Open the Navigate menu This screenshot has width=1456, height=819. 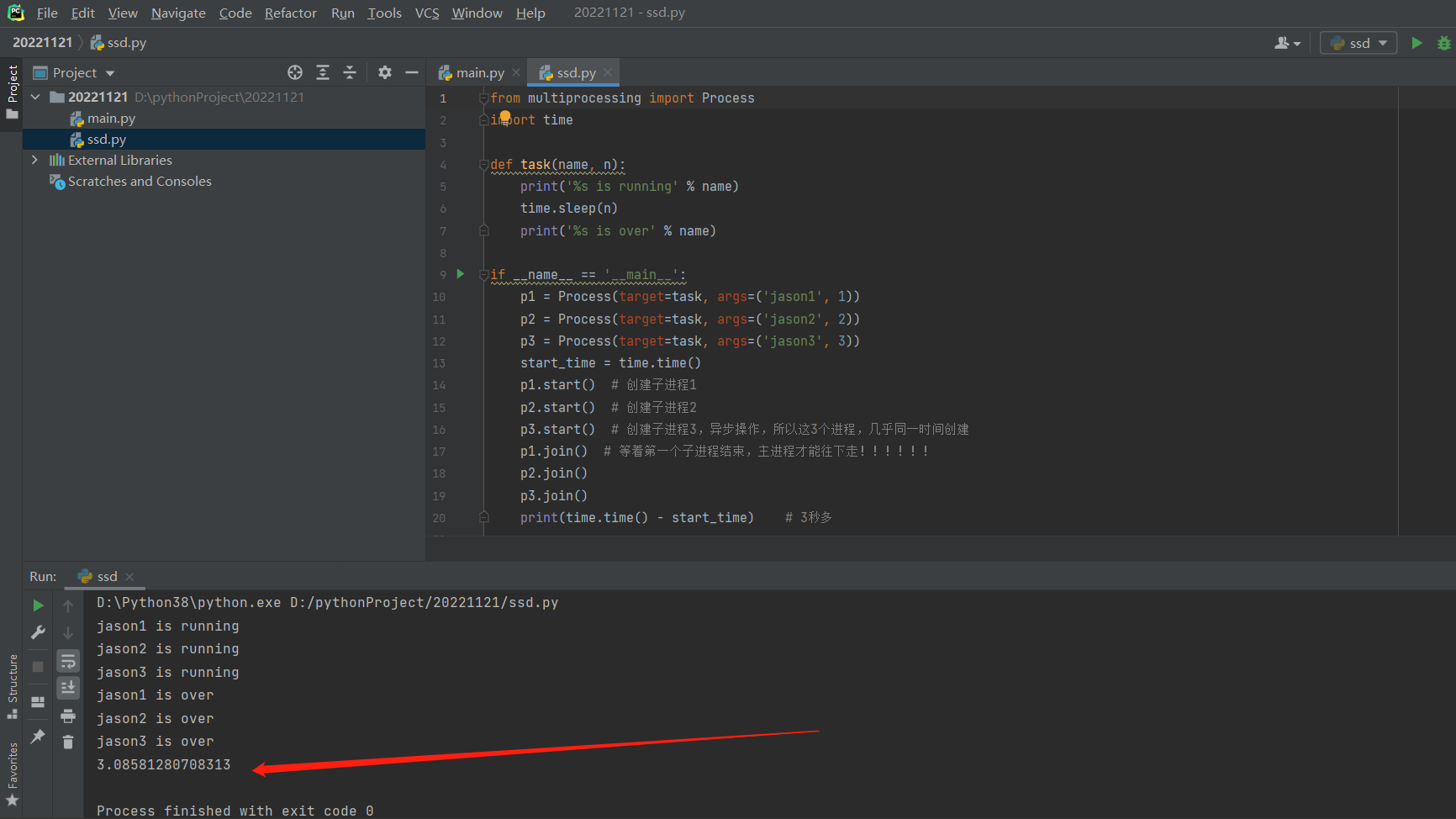point(178,13)
